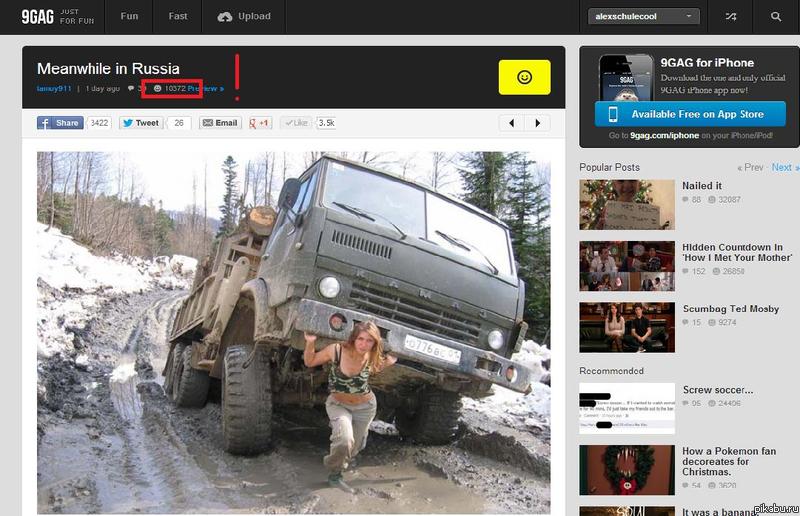
Task: Open the Fun menu item
Action: point(130,17)
